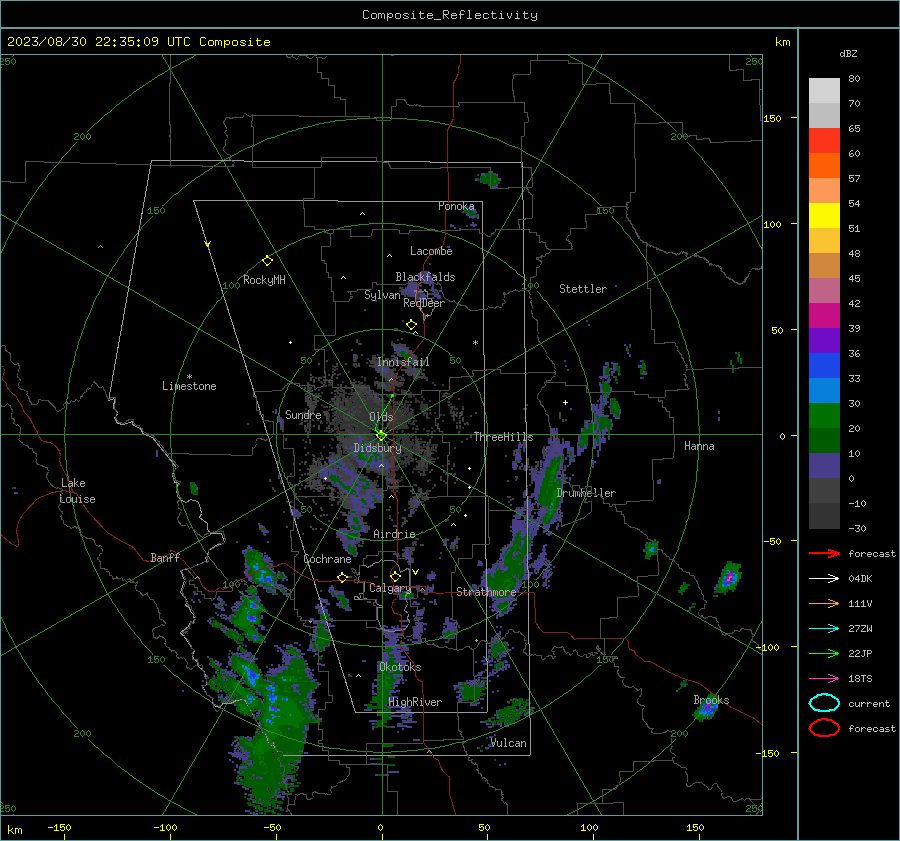Click the Ponoka town label

tap(456, 206)
